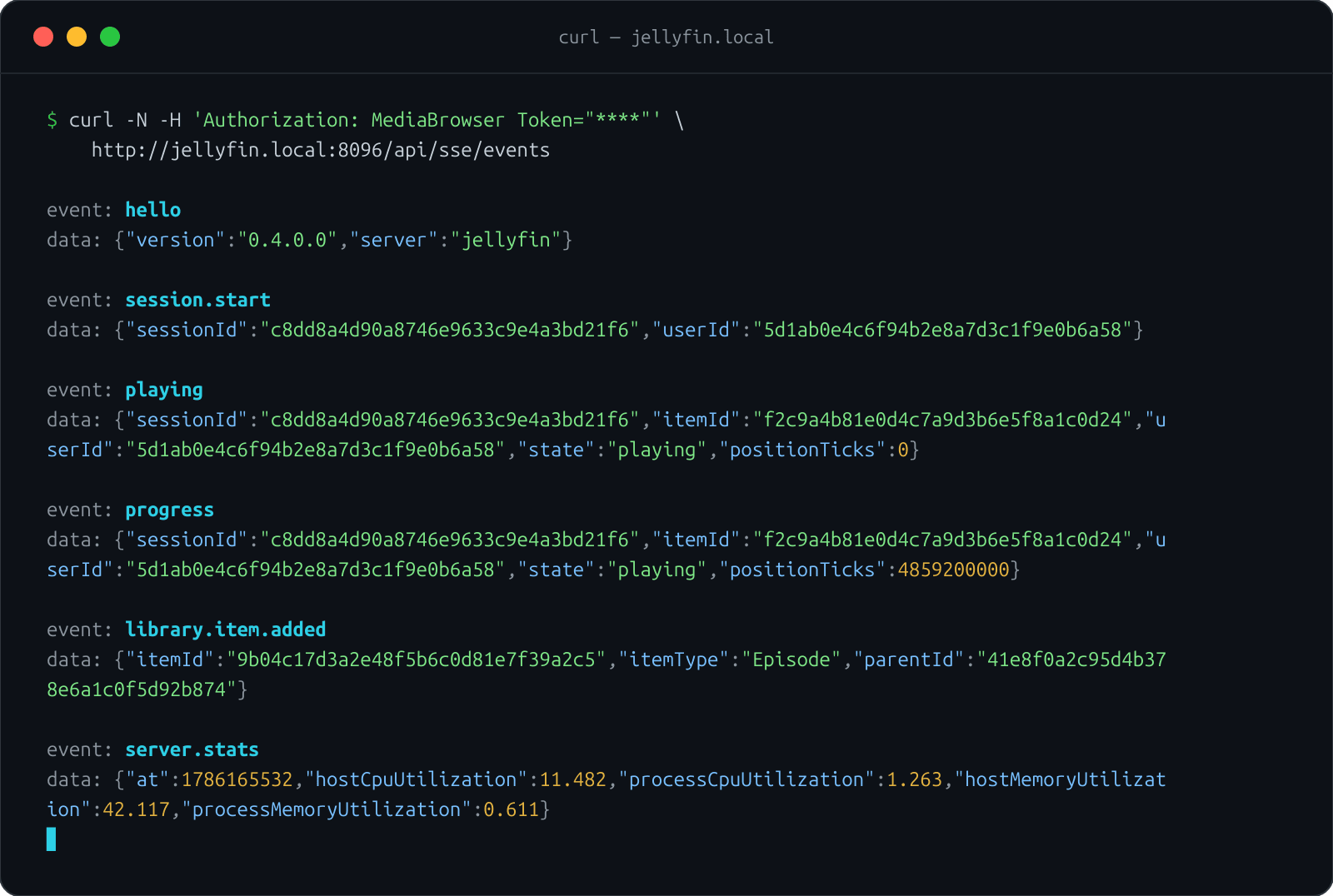Click sessionId value in session.start data

[450, 330]
